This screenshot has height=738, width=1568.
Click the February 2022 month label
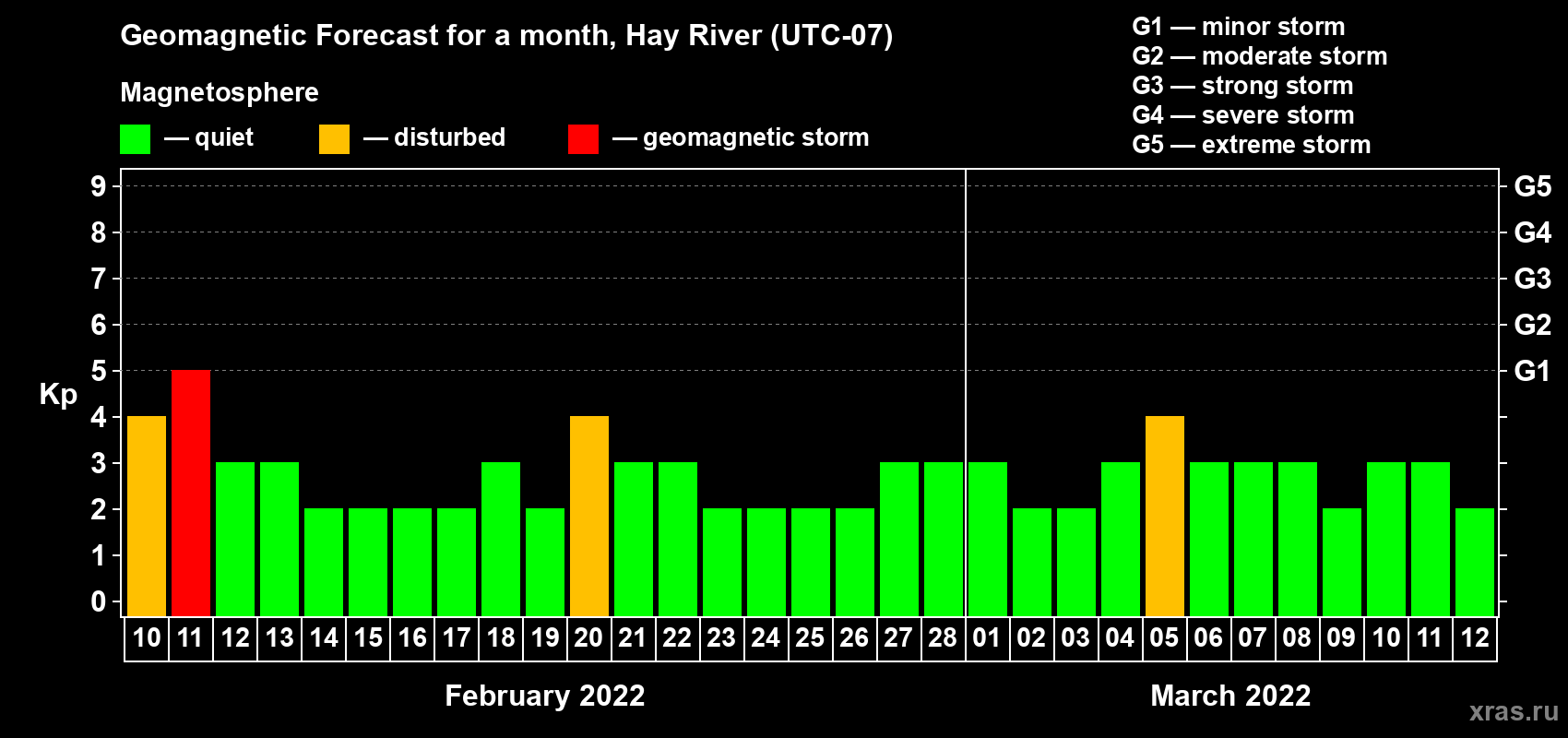click(545, 696)
